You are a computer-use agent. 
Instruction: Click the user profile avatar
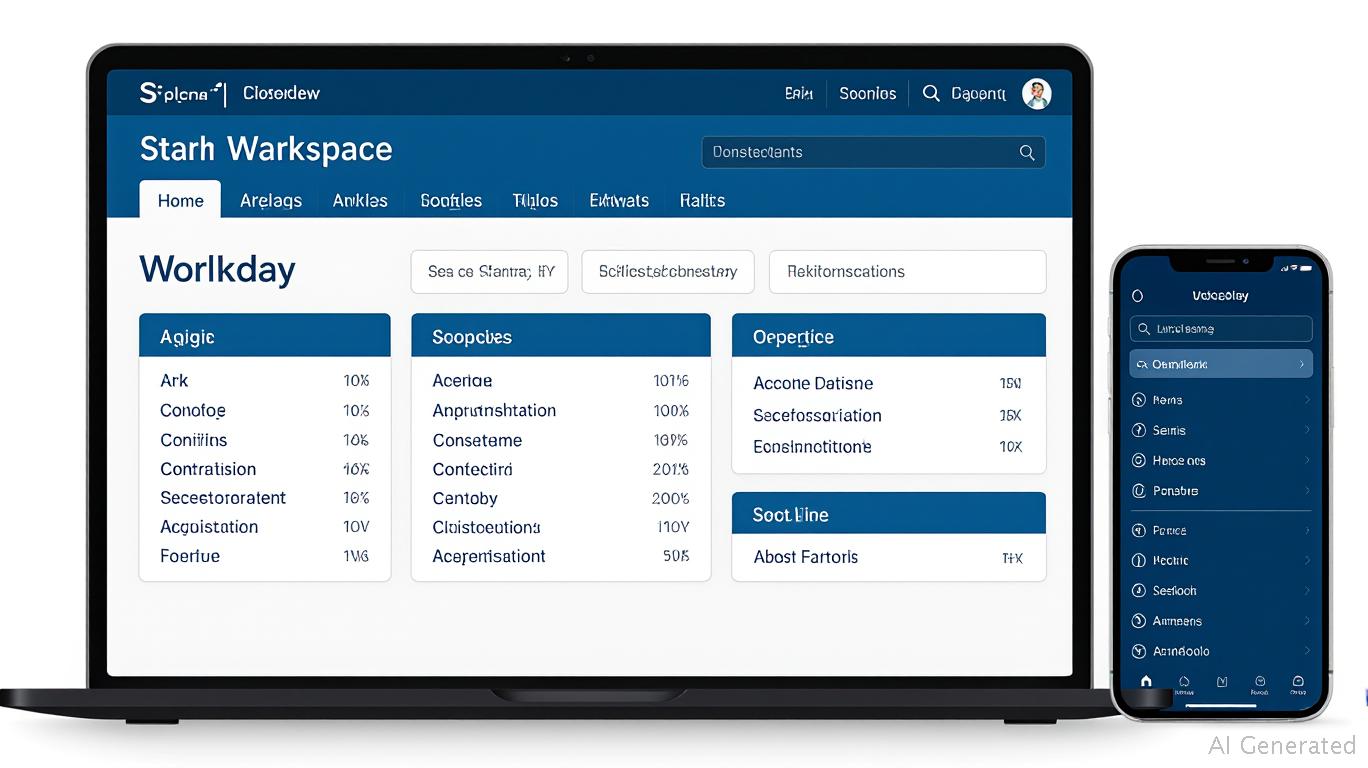(x=1037, y=94)
